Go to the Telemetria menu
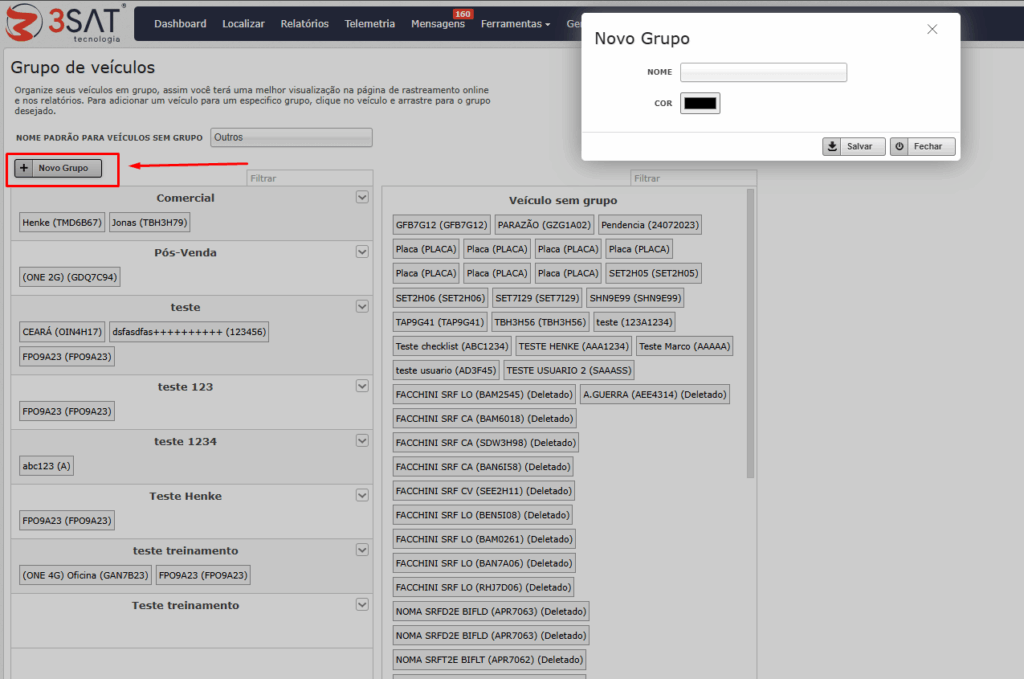The height and width of the screenshot is (679, 1024). 369,24
